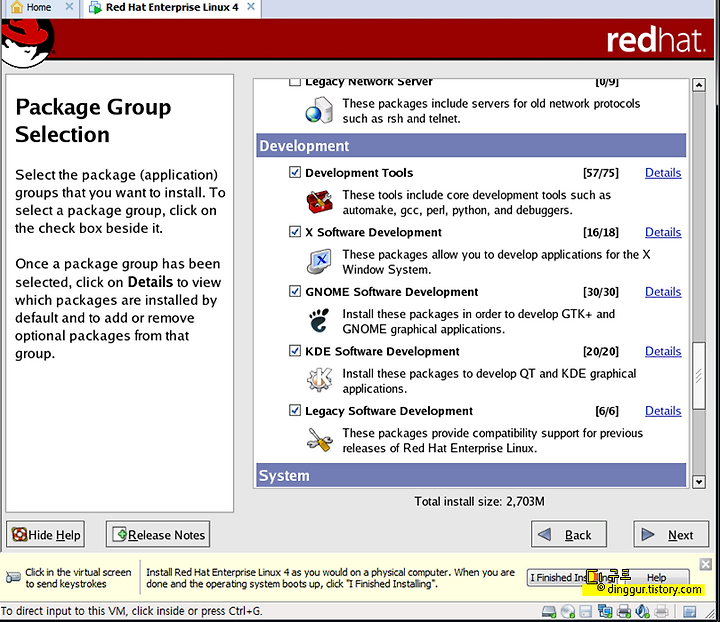Click the package list scroll up arrow
The image size is (720, 622).
pos(699,85)
